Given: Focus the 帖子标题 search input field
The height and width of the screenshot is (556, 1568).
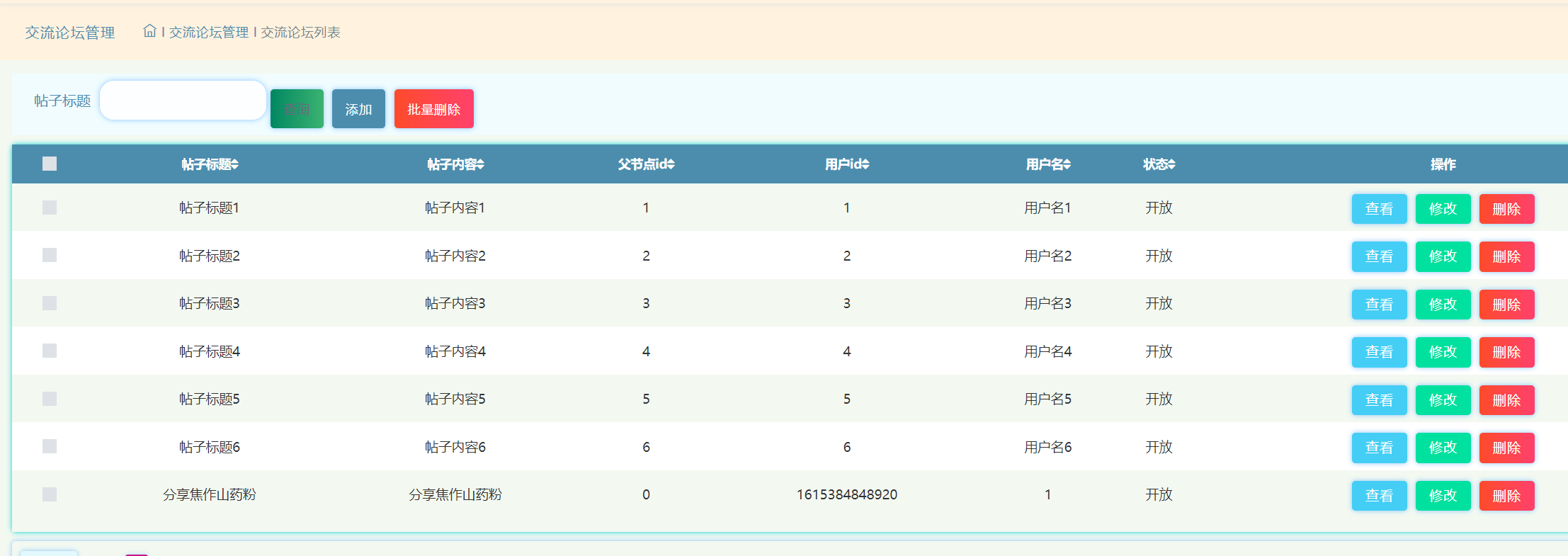Looking at the screenshot, I should pyautogui.click(x=183, y=101).
